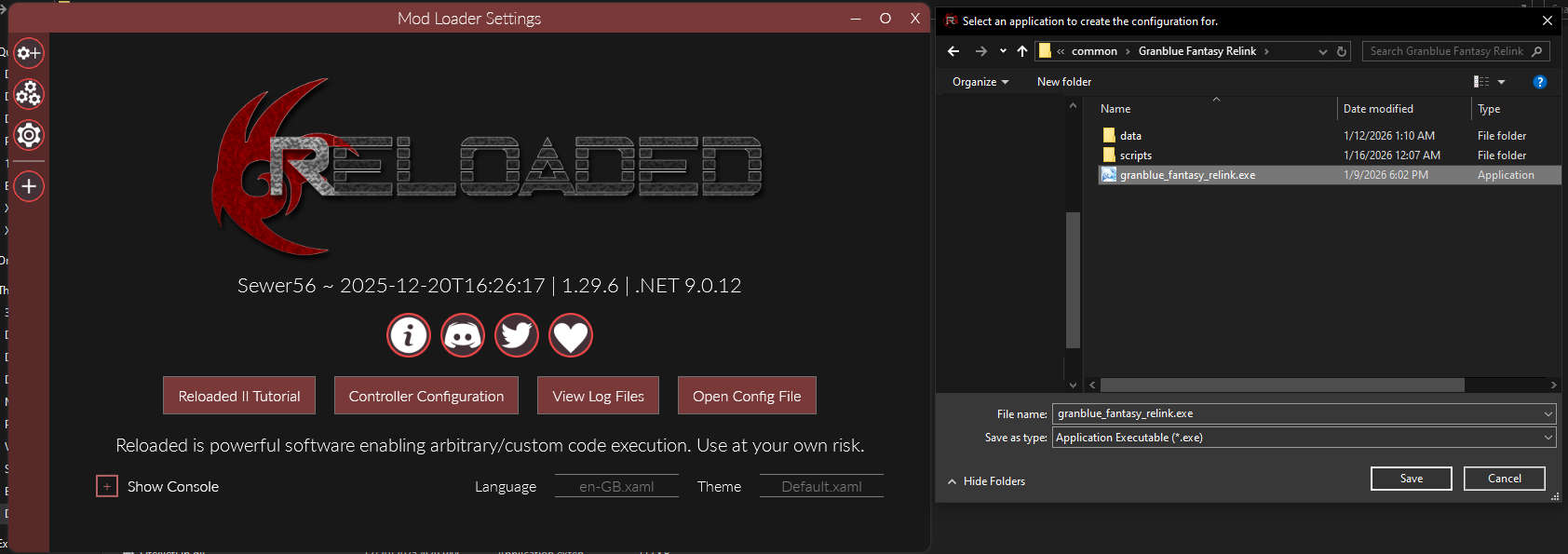Click the left arrow of the horizontal scrollbar
The height and width of the screenshot is (554, 1568).
pyautogui.click(x=1092, y=385)
